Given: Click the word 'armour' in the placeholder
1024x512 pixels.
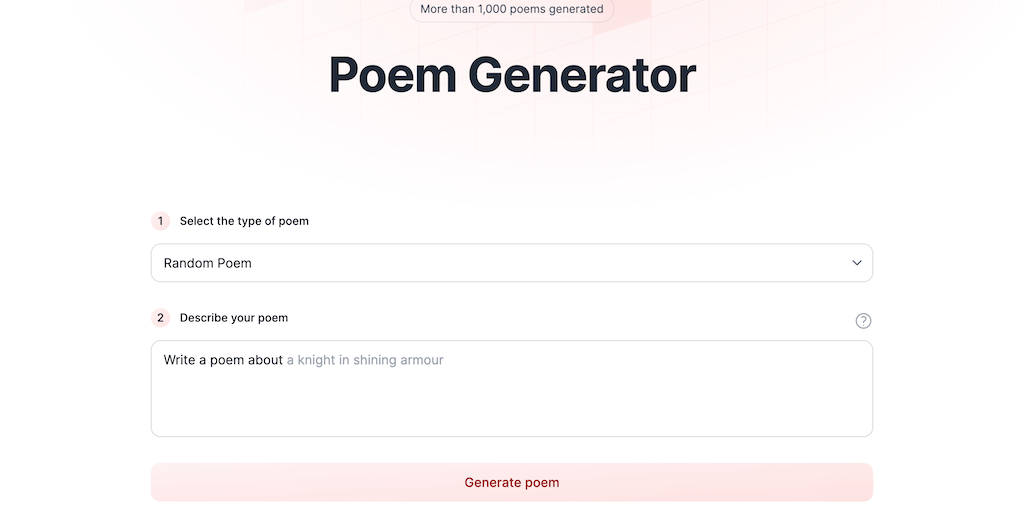Looking at the screenshot, I should pos(421,360).
